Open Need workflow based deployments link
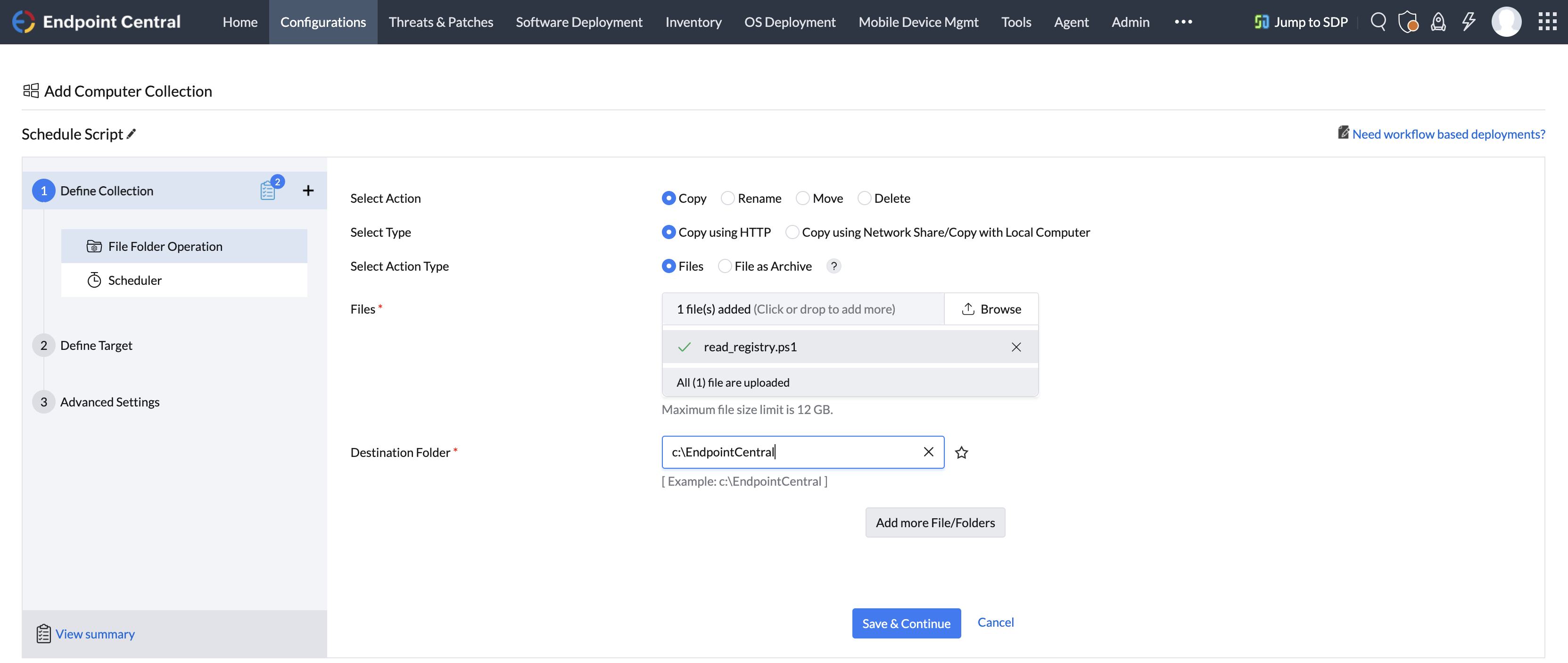 tap(1448, 134)
